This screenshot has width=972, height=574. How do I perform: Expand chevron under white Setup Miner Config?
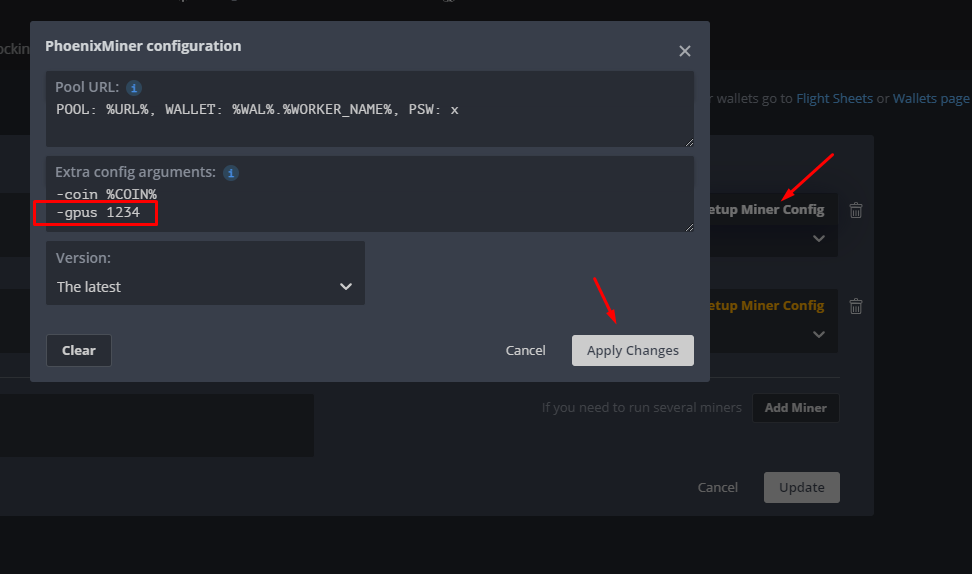pos(818,239)
